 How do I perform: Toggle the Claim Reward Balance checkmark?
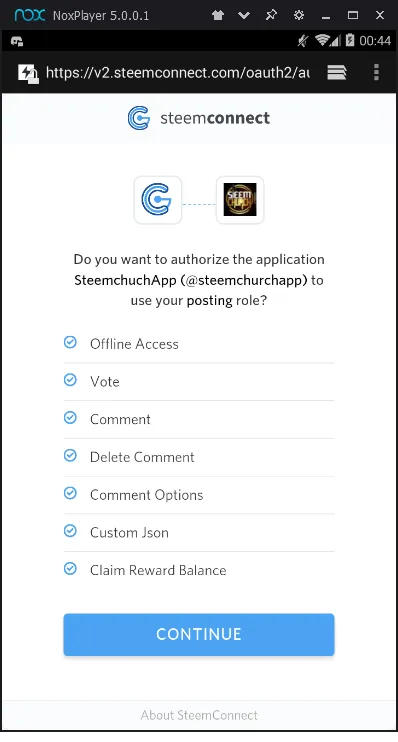[x=70, y=569]
